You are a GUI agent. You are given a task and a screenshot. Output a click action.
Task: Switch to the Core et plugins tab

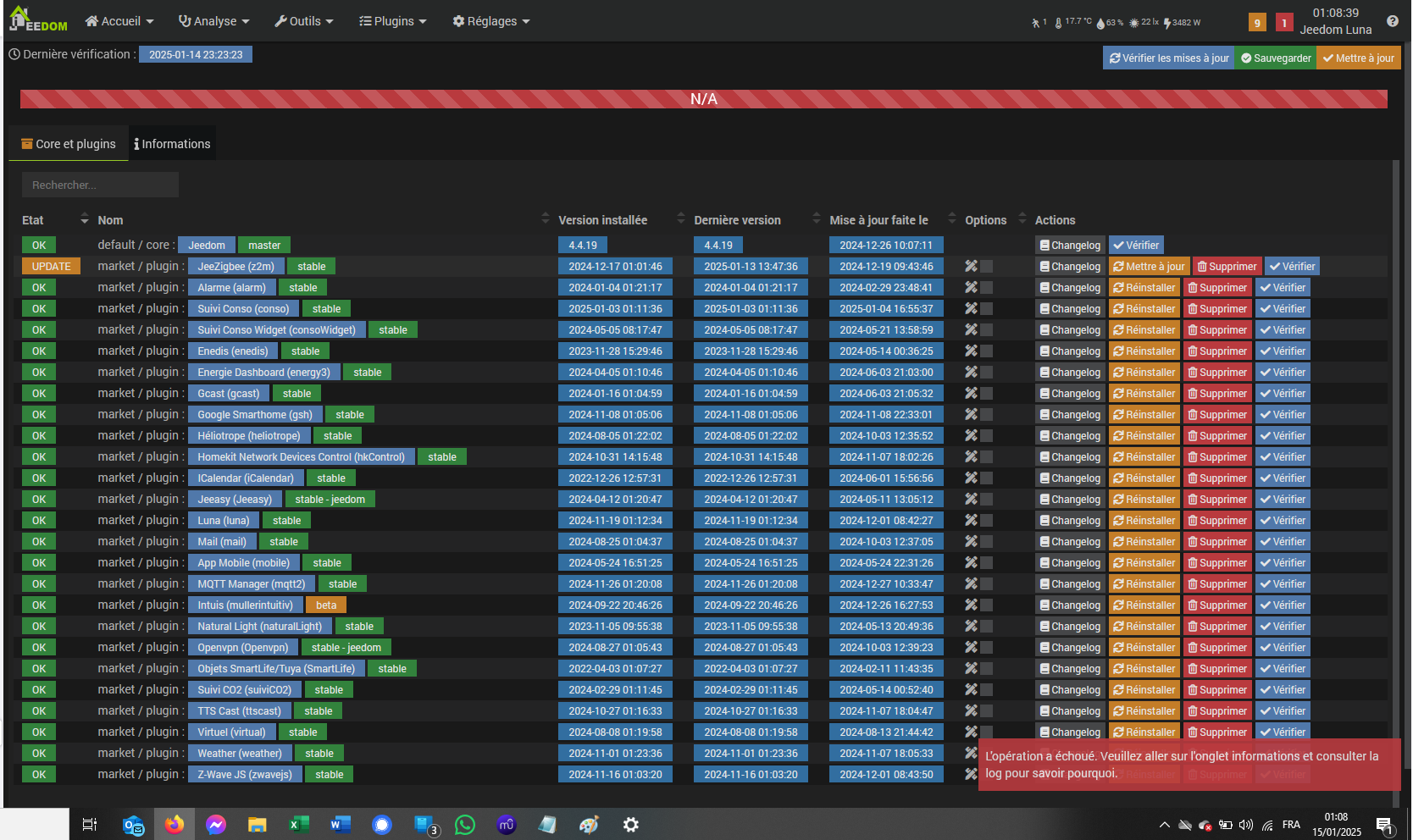coord(69,144)
